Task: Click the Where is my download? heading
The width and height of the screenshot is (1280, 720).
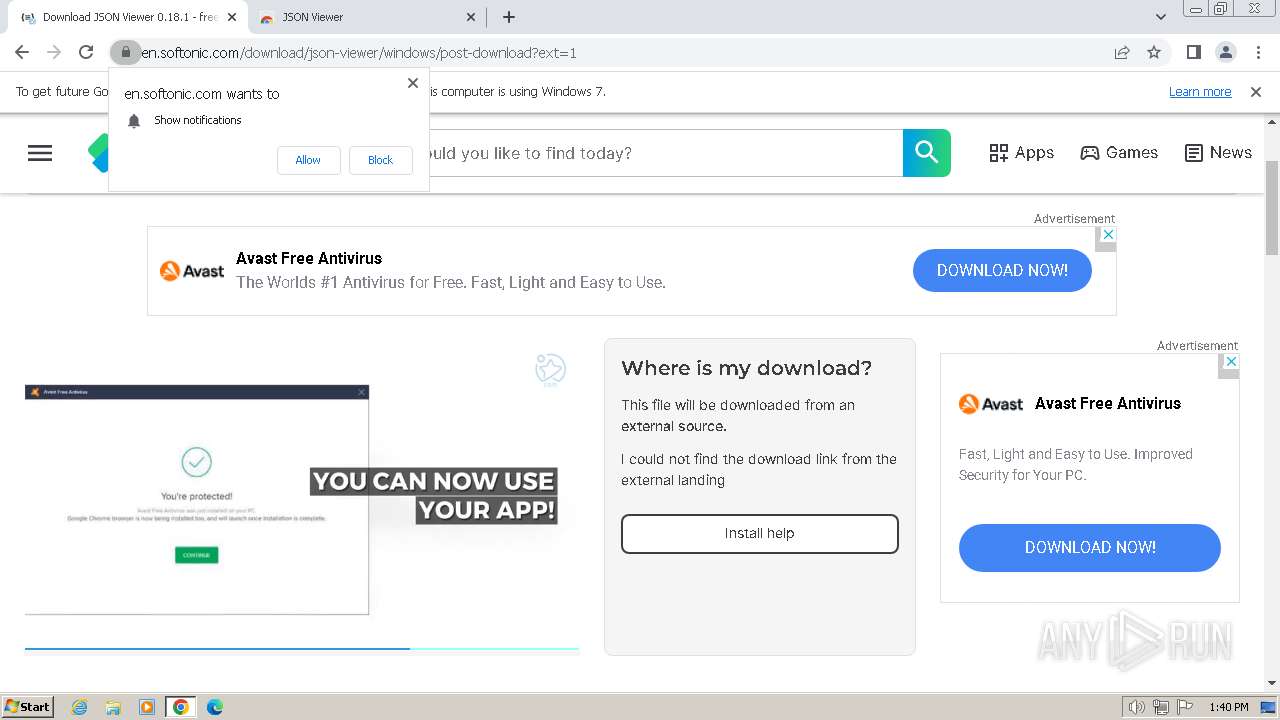Action: tap(747, 368)
